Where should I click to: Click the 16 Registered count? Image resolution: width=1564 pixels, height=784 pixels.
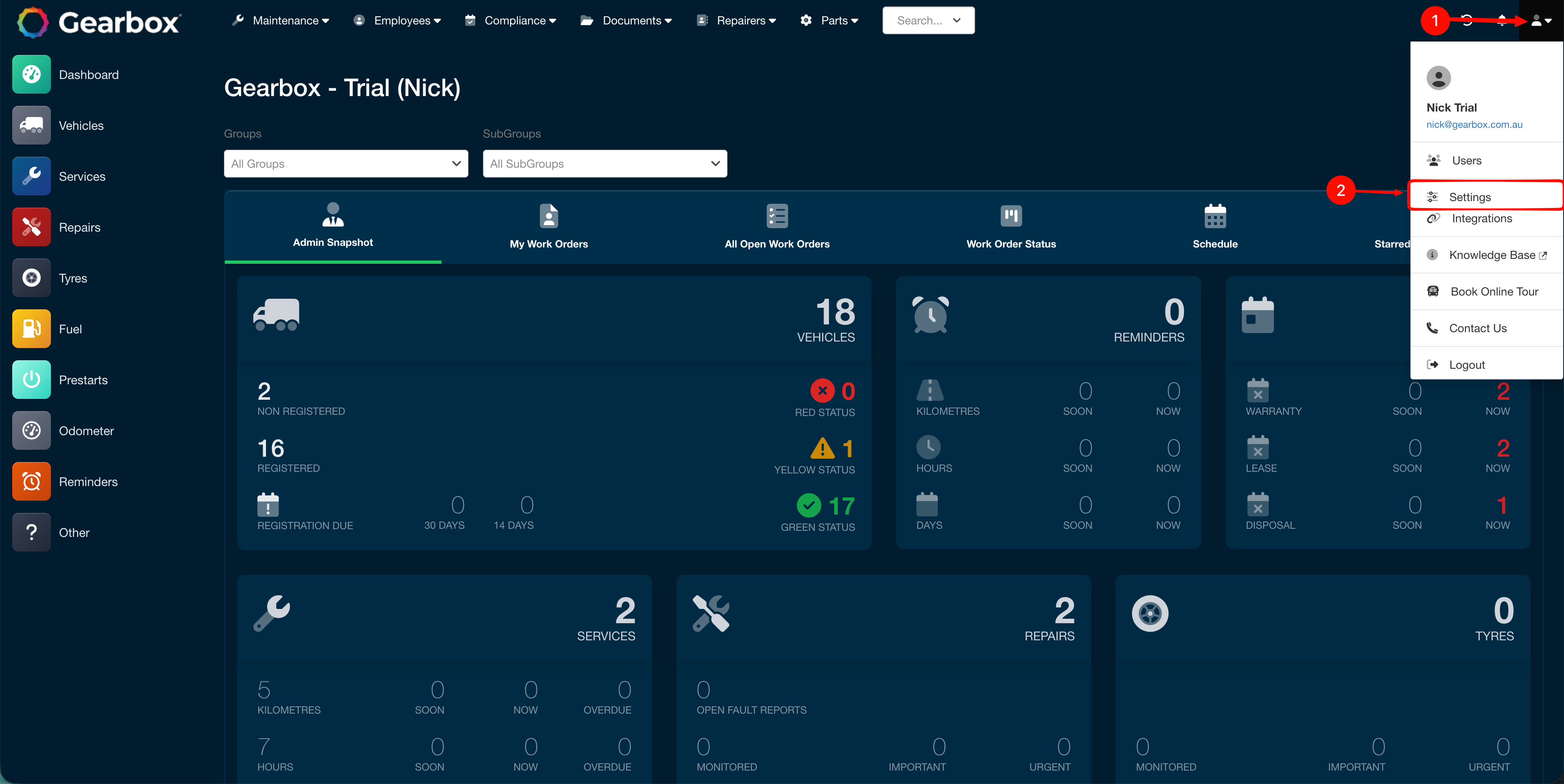coord(271,449)
